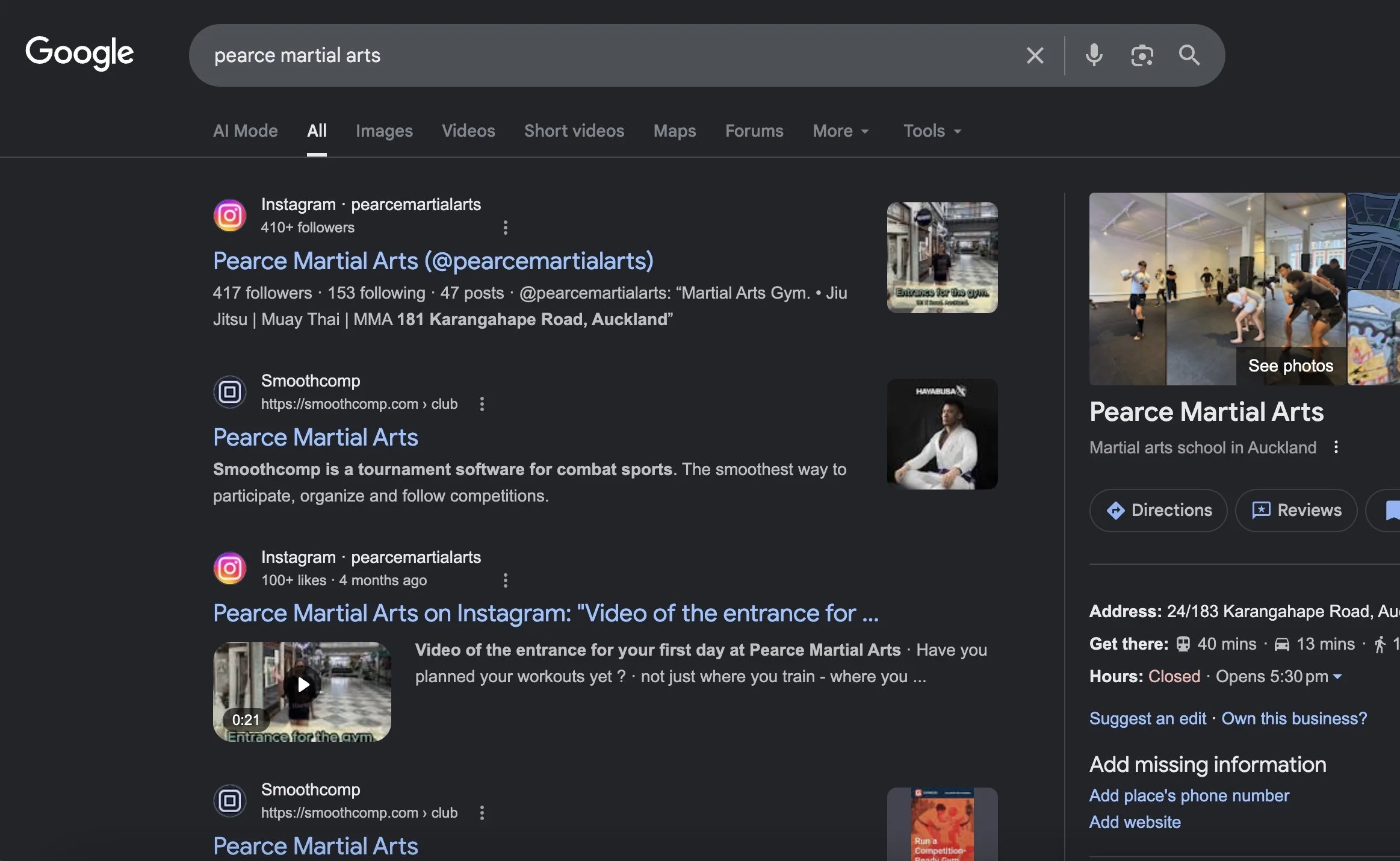
Task: Open 'Video of the entrance for' Instagram link
Action: [546, 613]
